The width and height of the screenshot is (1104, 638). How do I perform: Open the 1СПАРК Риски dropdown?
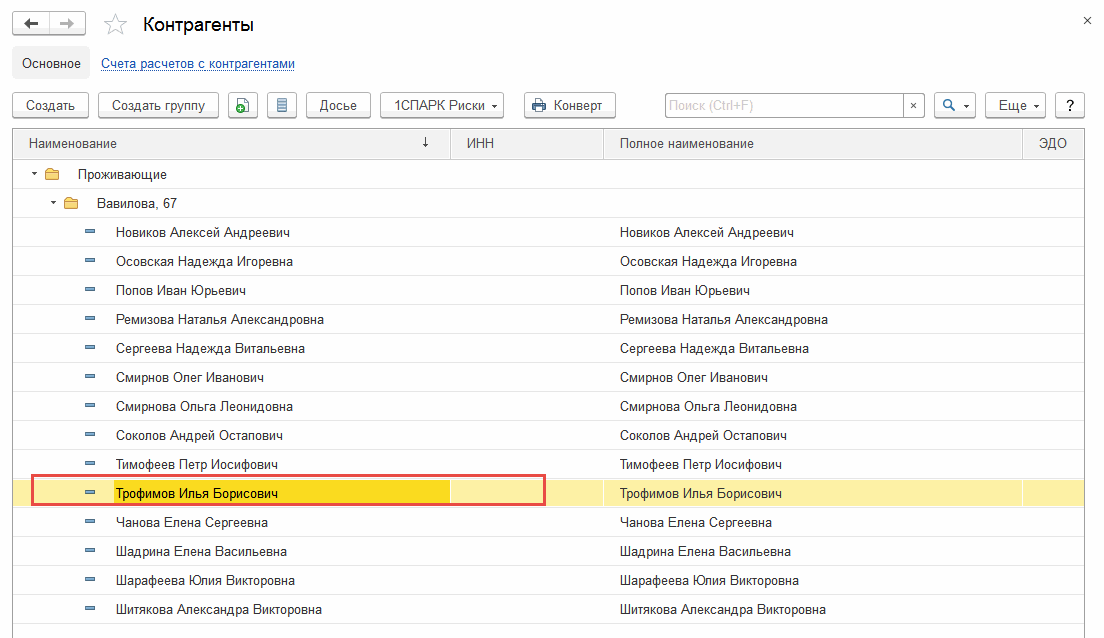(x=441, y=105)
